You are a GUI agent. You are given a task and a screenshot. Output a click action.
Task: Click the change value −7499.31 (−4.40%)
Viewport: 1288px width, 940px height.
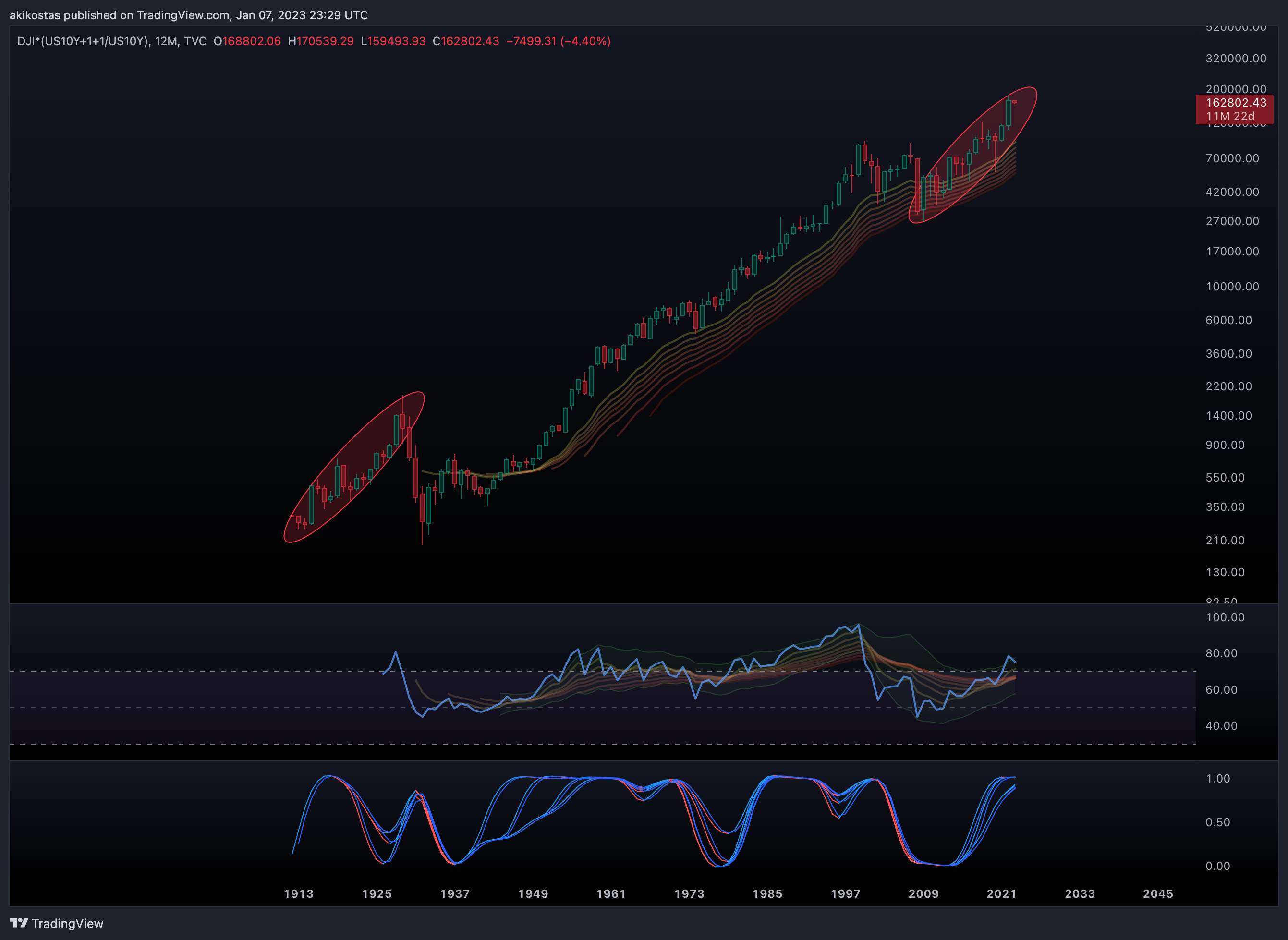[x=559, y=41]
